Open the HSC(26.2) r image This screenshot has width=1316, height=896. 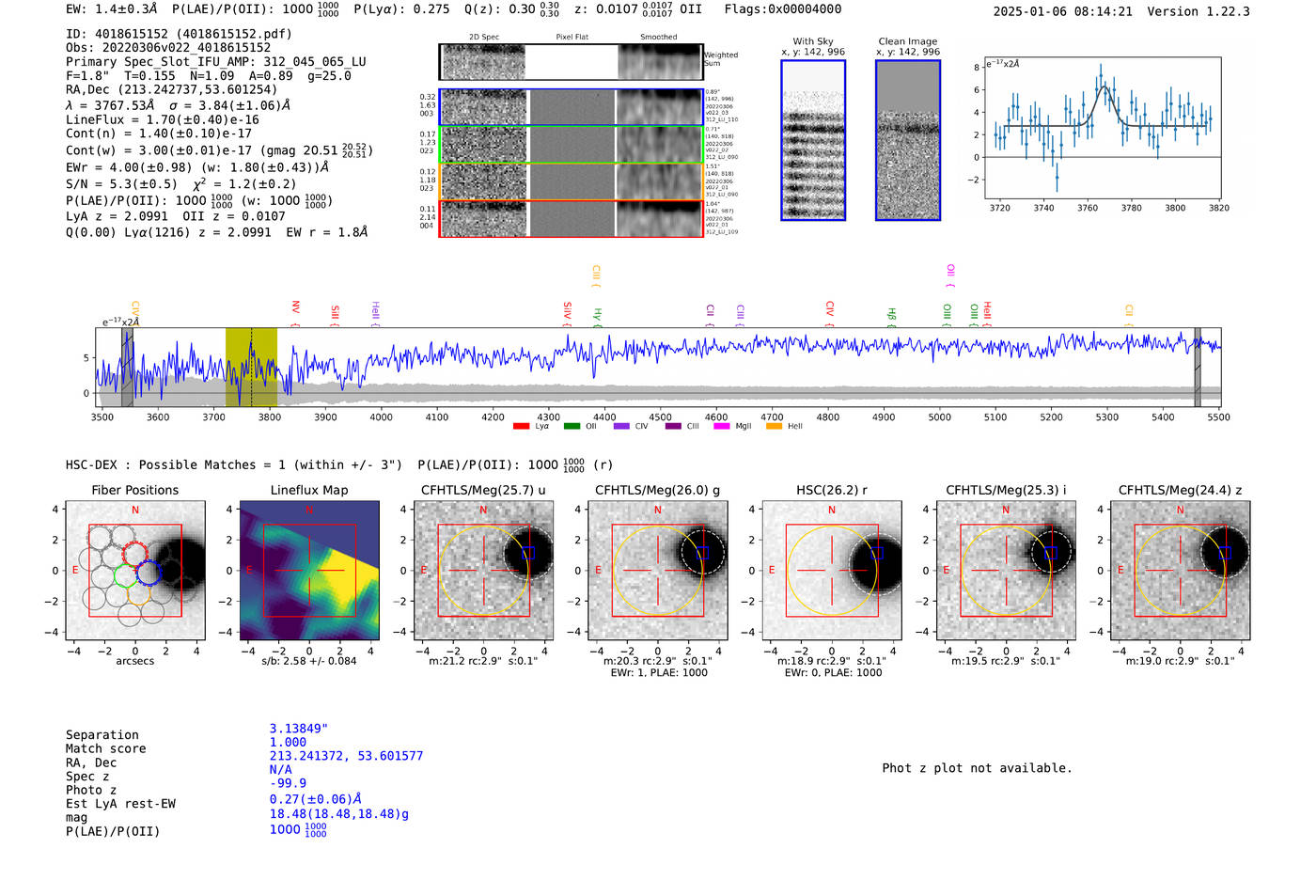pyautogui.click(x=831, y=571)
